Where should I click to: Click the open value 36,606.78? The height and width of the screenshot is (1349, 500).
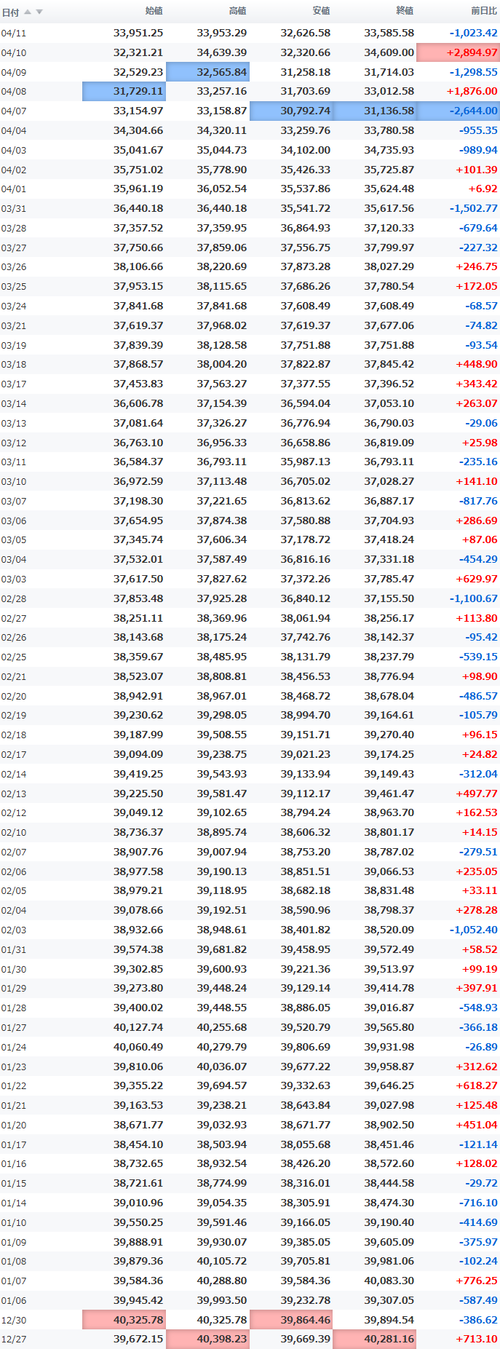pyautogui.click(x=138, y=401)
